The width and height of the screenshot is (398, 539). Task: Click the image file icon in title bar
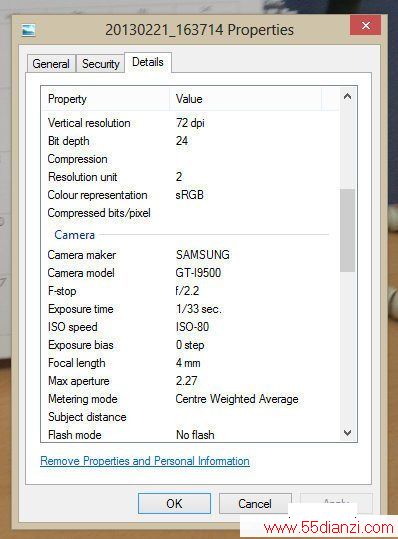click(x=28, y=30)
